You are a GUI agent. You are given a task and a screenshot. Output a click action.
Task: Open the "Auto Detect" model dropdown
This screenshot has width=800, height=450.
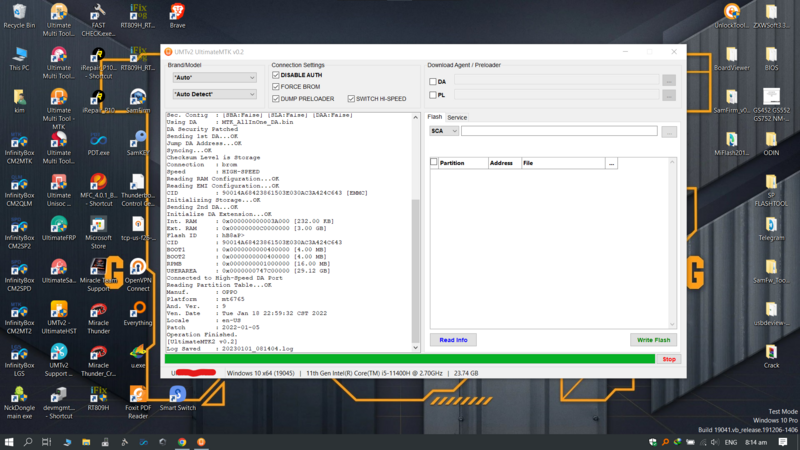point(214,94)
